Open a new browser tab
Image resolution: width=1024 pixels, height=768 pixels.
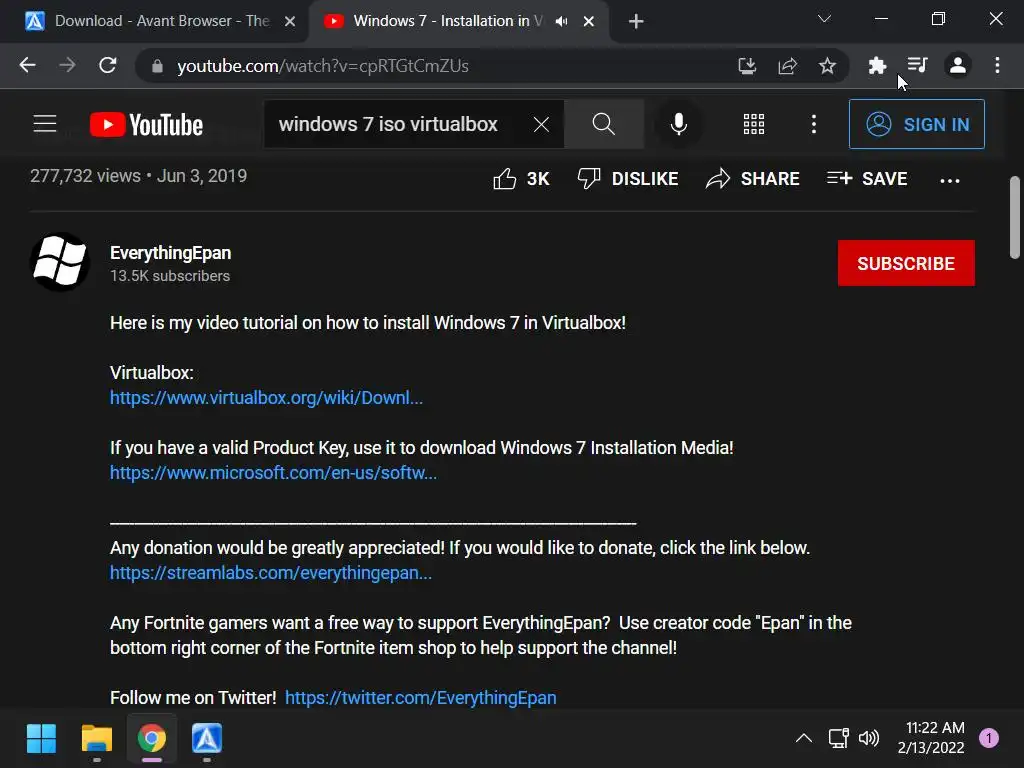(x=635, y=22)
